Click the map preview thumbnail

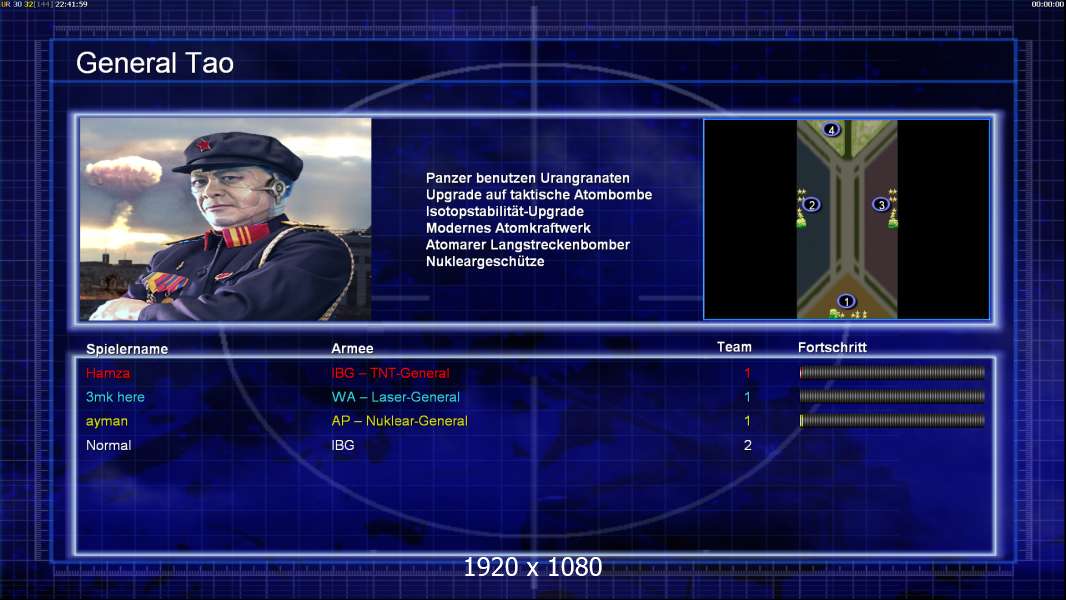pos(846,219)
